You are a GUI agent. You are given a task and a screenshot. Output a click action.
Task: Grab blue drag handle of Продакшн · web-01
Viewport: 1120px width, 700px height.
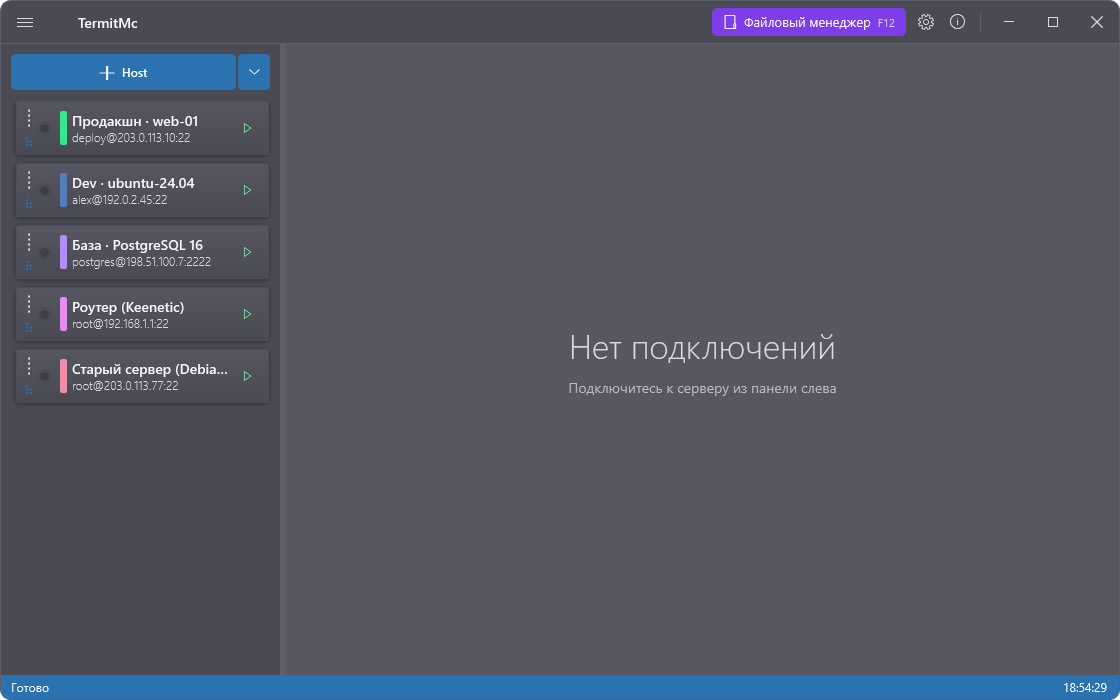(x=29, y=142)
